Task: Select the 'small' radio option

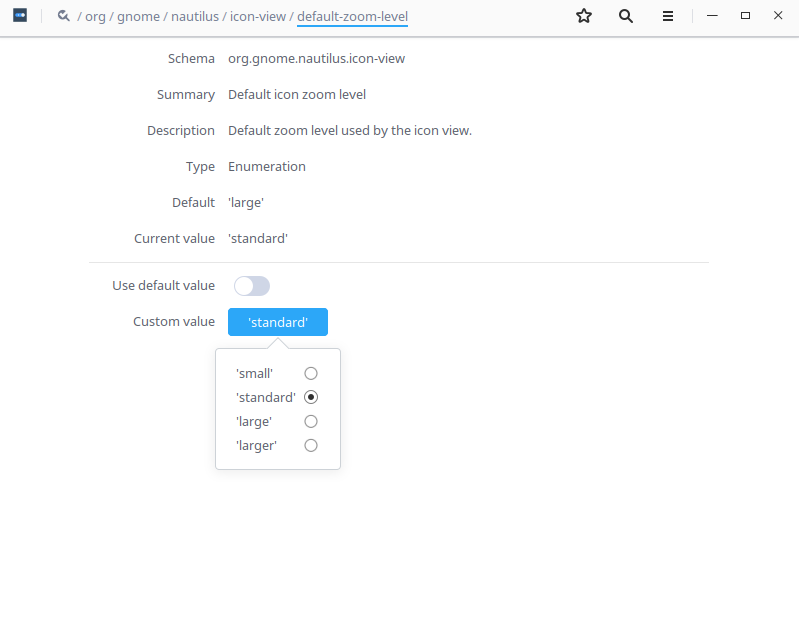Action: (311, 373)
